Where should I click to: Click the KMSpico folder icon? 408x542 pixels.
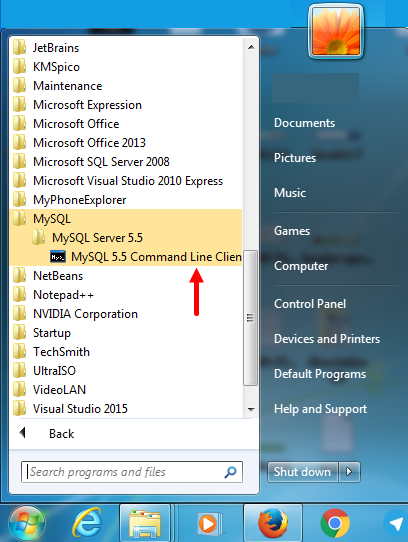coord(19,66)
